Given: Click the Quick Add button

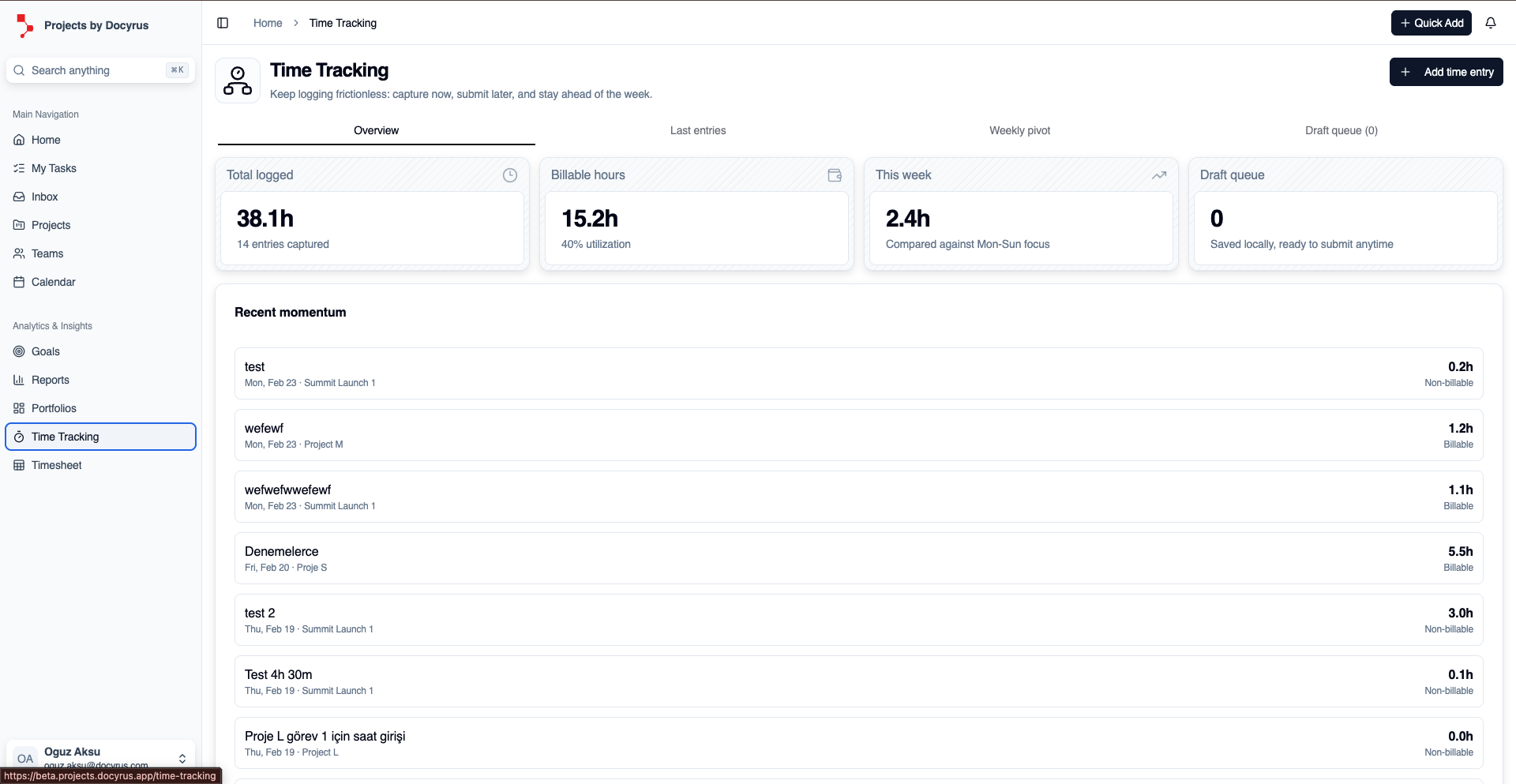Looking at the screenshot, I should (x=1431, y=23).
